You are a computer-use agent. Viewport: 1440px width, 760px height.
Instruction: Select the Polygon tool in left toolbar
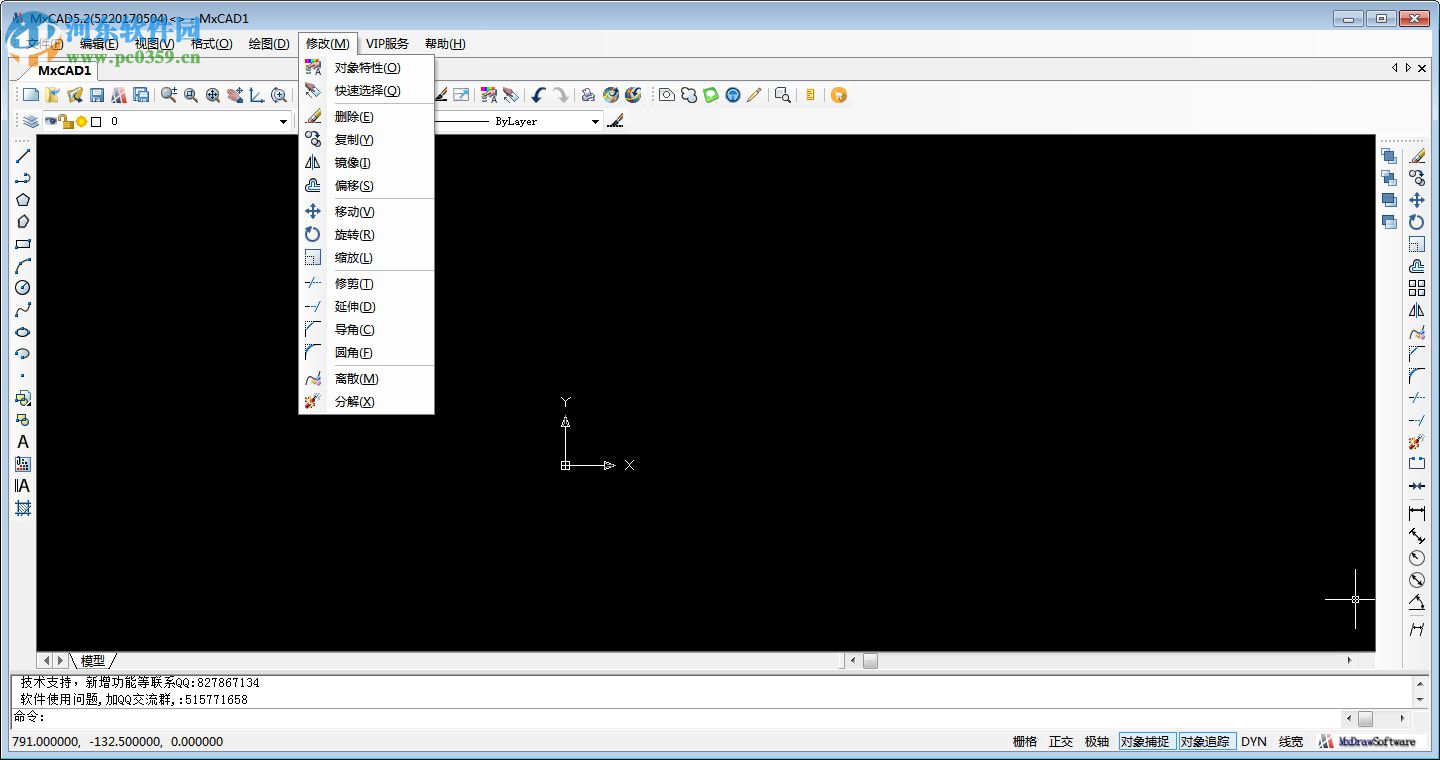[x=22, y=200]
